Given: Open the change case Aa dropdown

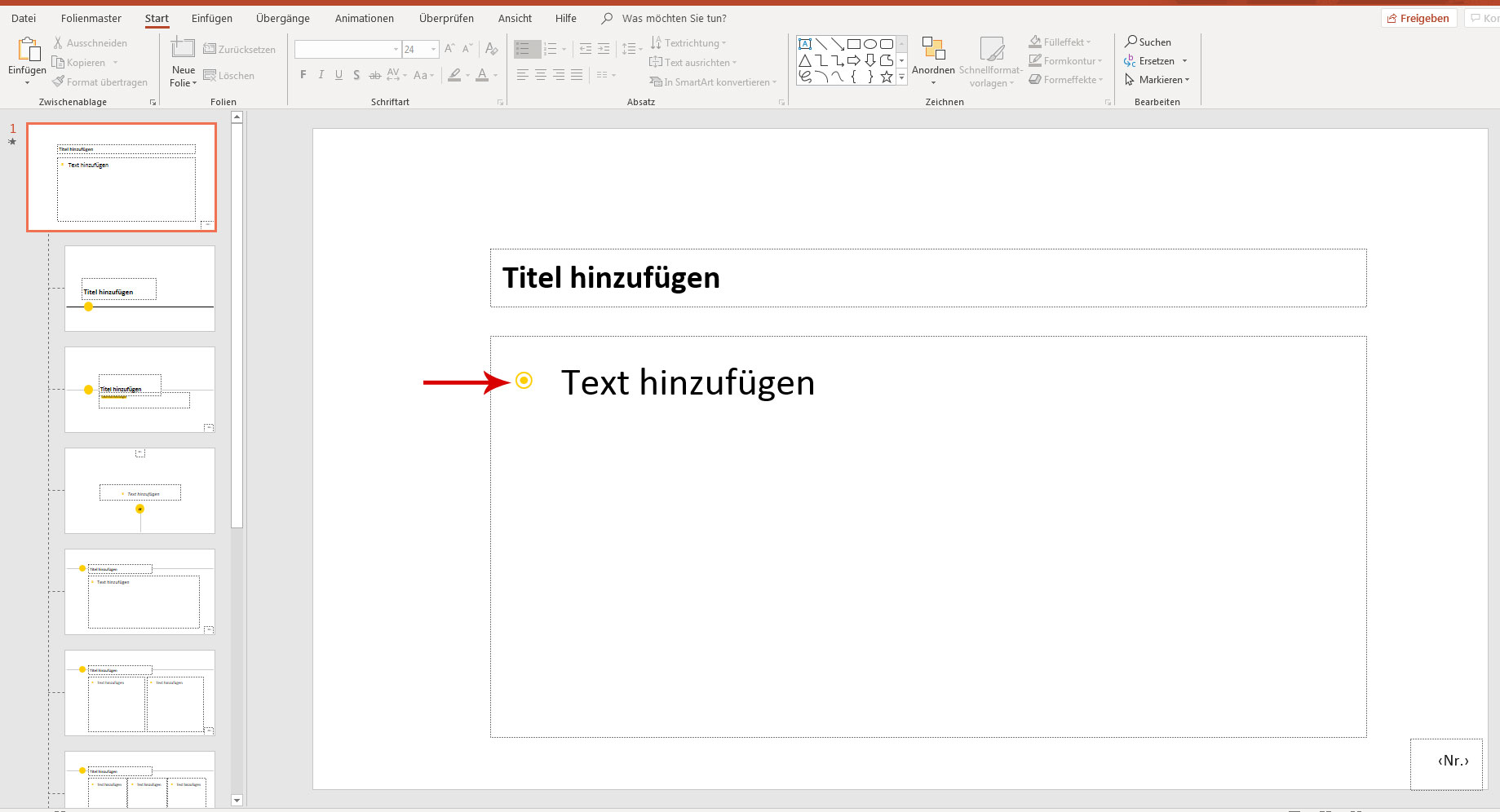Looking at the screenshot, I should pyautogui.click(x=423, y=75).
